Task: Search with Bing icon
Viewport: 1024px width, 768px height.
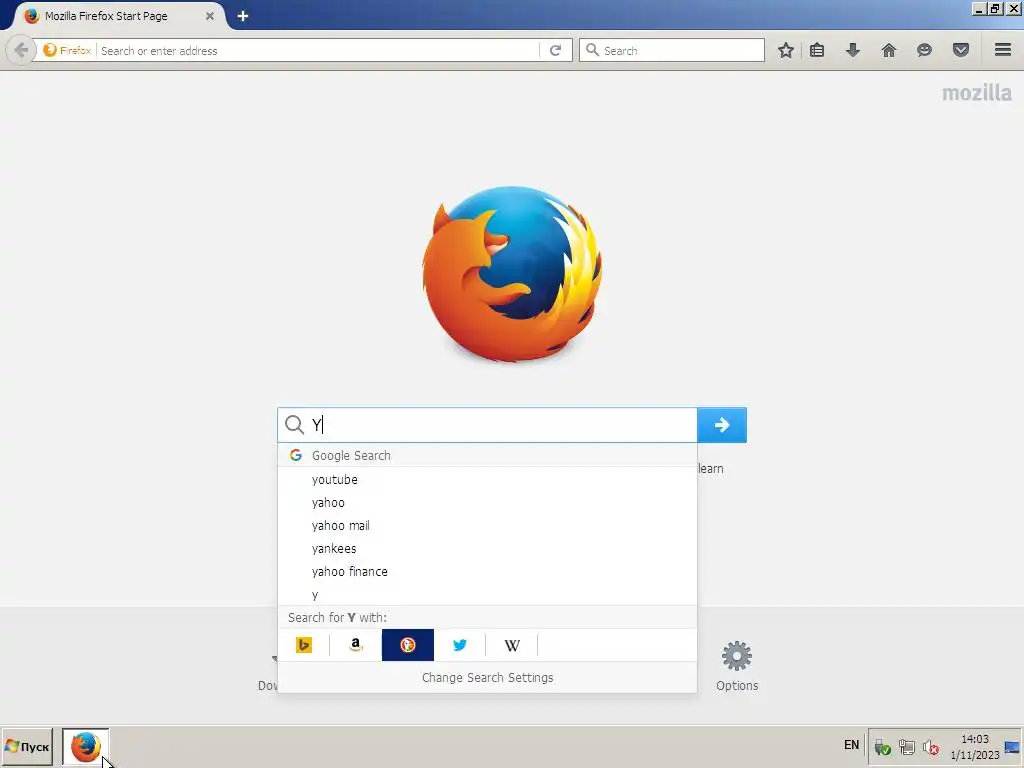Action: 304,645
